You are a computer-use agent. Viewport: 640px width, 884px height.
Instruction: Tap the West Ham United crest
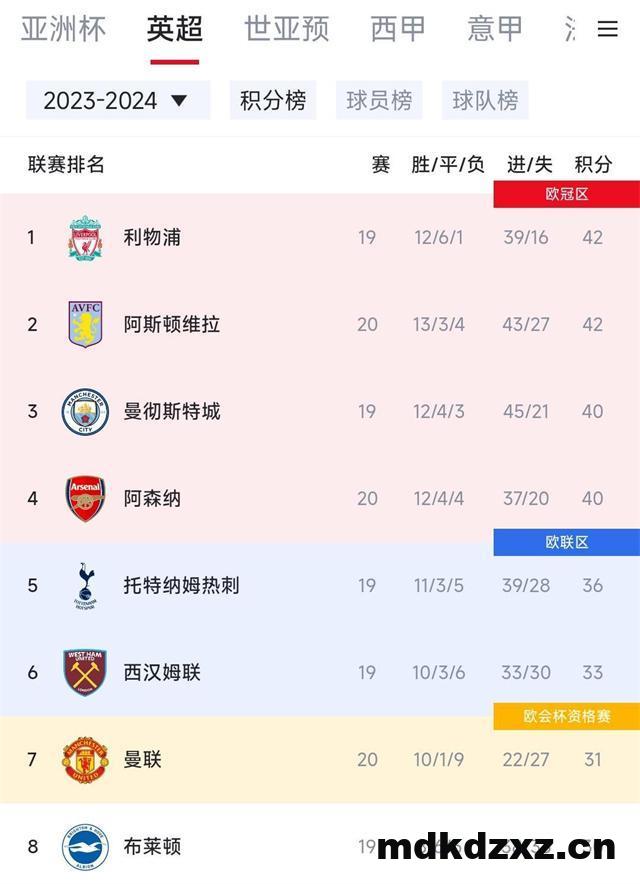pyautogui.click(x=85, y=673)
